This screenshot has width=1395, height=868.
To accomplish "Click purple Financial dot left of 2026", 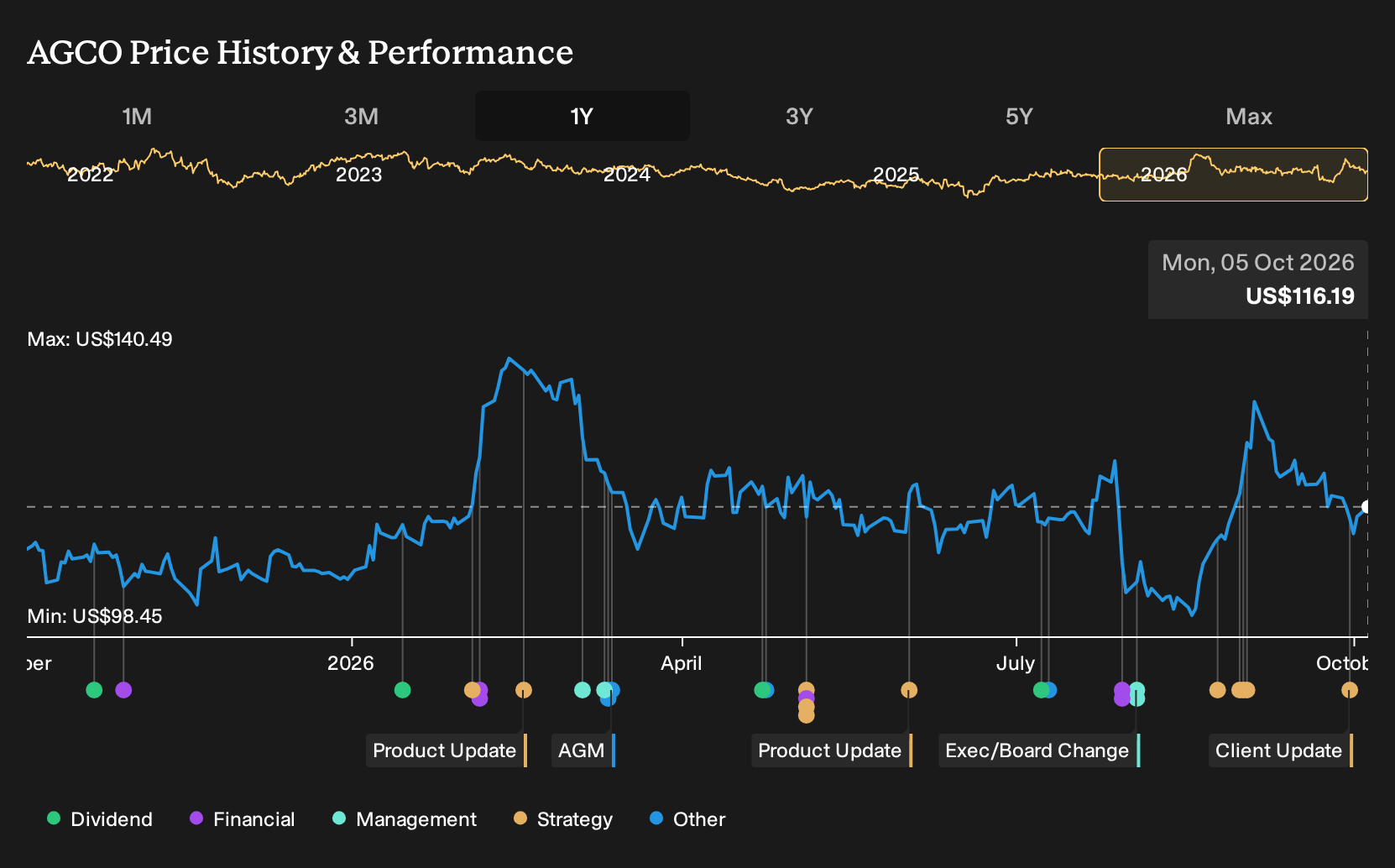I will point(123,690).
